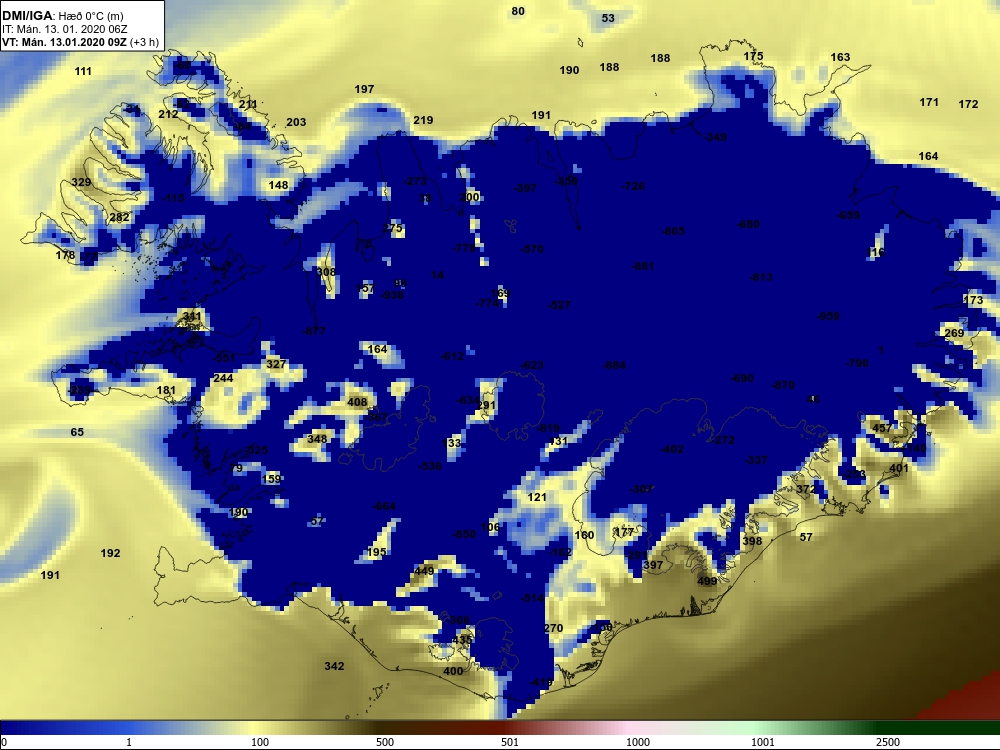This screenshot has width=1000, height=750.
Task: Click the map value 181
Action: tap(166, 390)
